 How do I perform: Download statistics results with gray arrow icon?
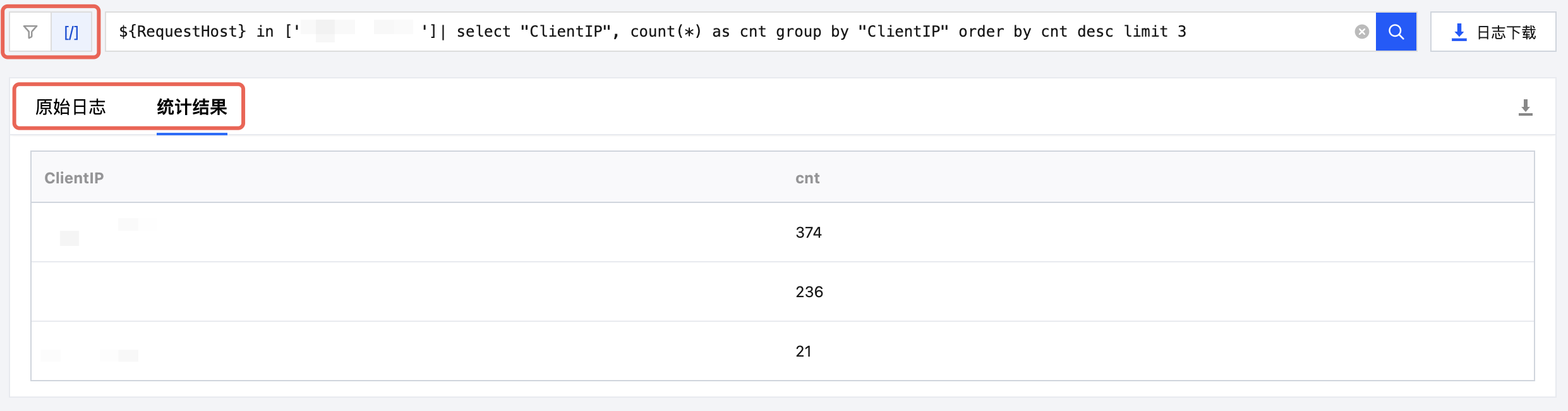click(x=1526, y=107)
